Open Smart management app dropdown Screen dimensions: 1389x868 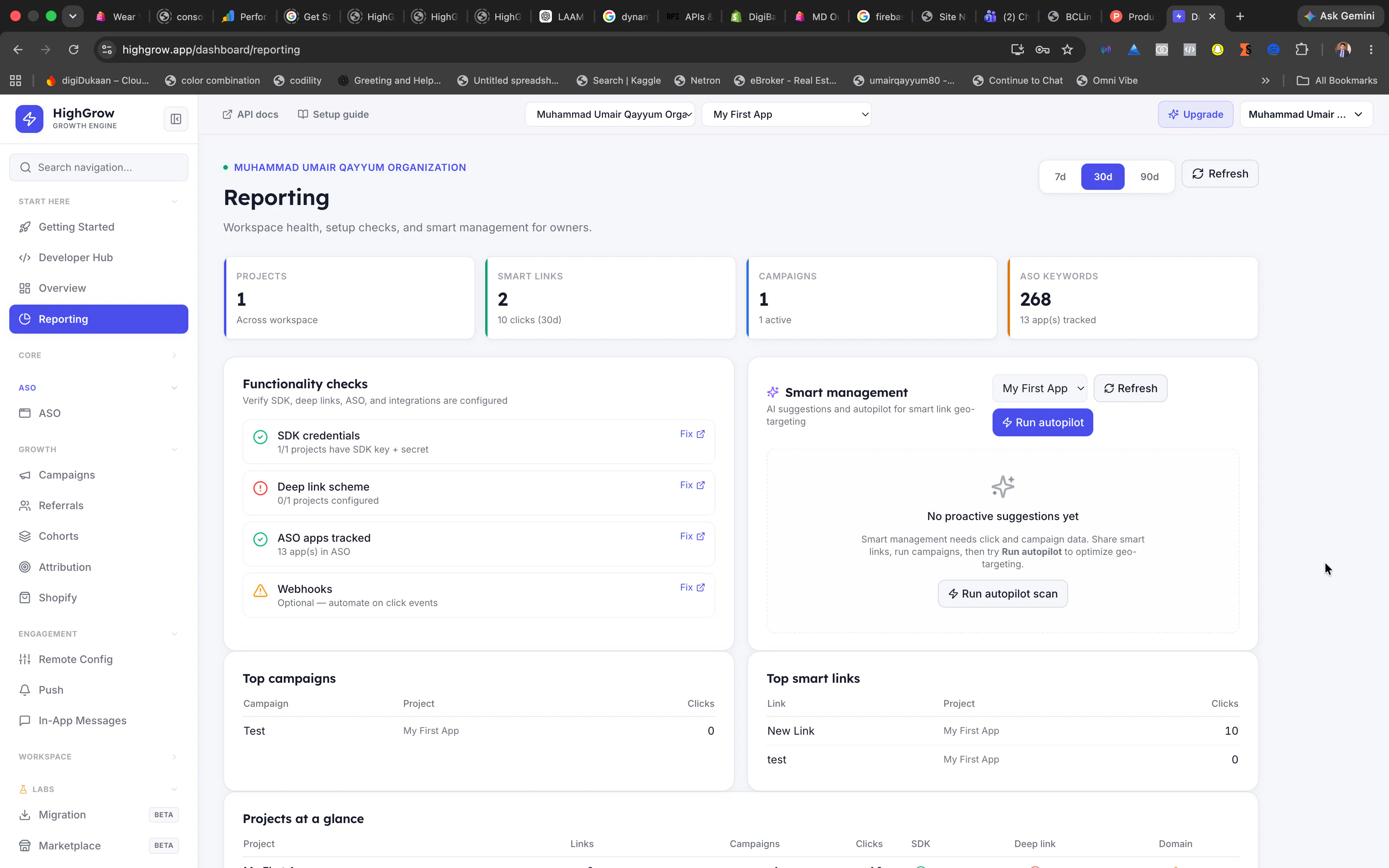tap(1040, 389)
